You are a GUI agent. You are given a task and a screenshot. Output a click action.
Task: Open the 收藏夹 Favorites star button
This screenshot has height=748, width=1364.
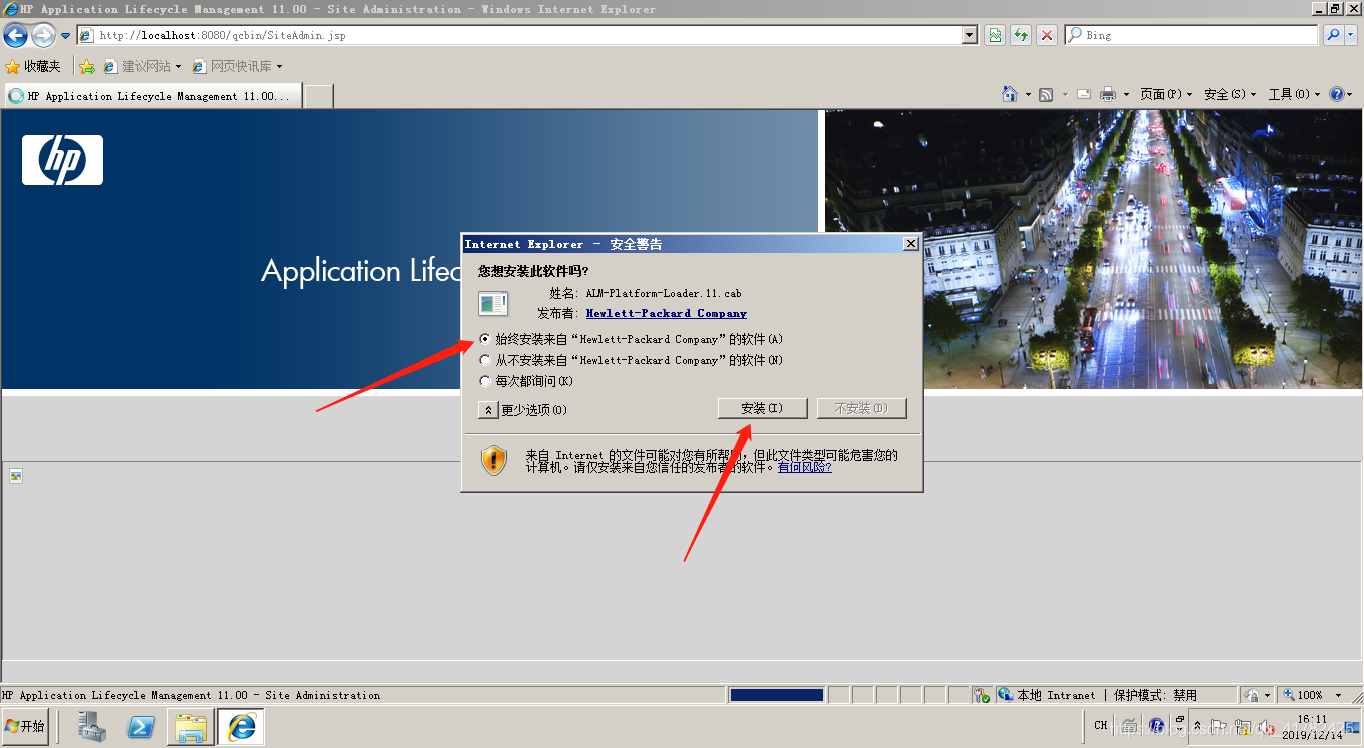[33, 66]
